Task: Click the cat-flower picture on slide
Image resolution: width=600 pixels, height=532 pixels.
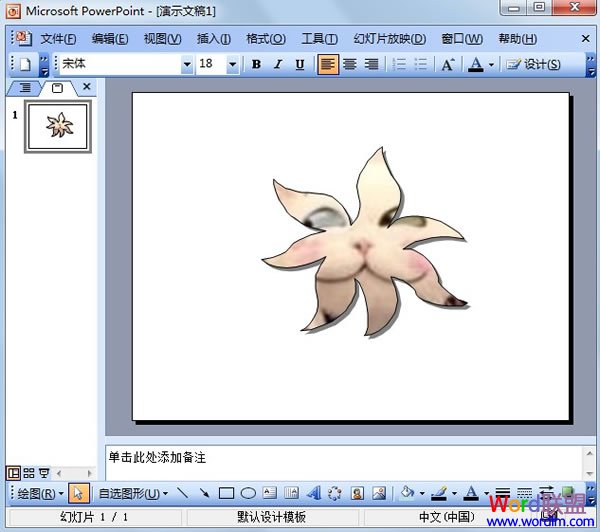Action: [x=364, y=242]
